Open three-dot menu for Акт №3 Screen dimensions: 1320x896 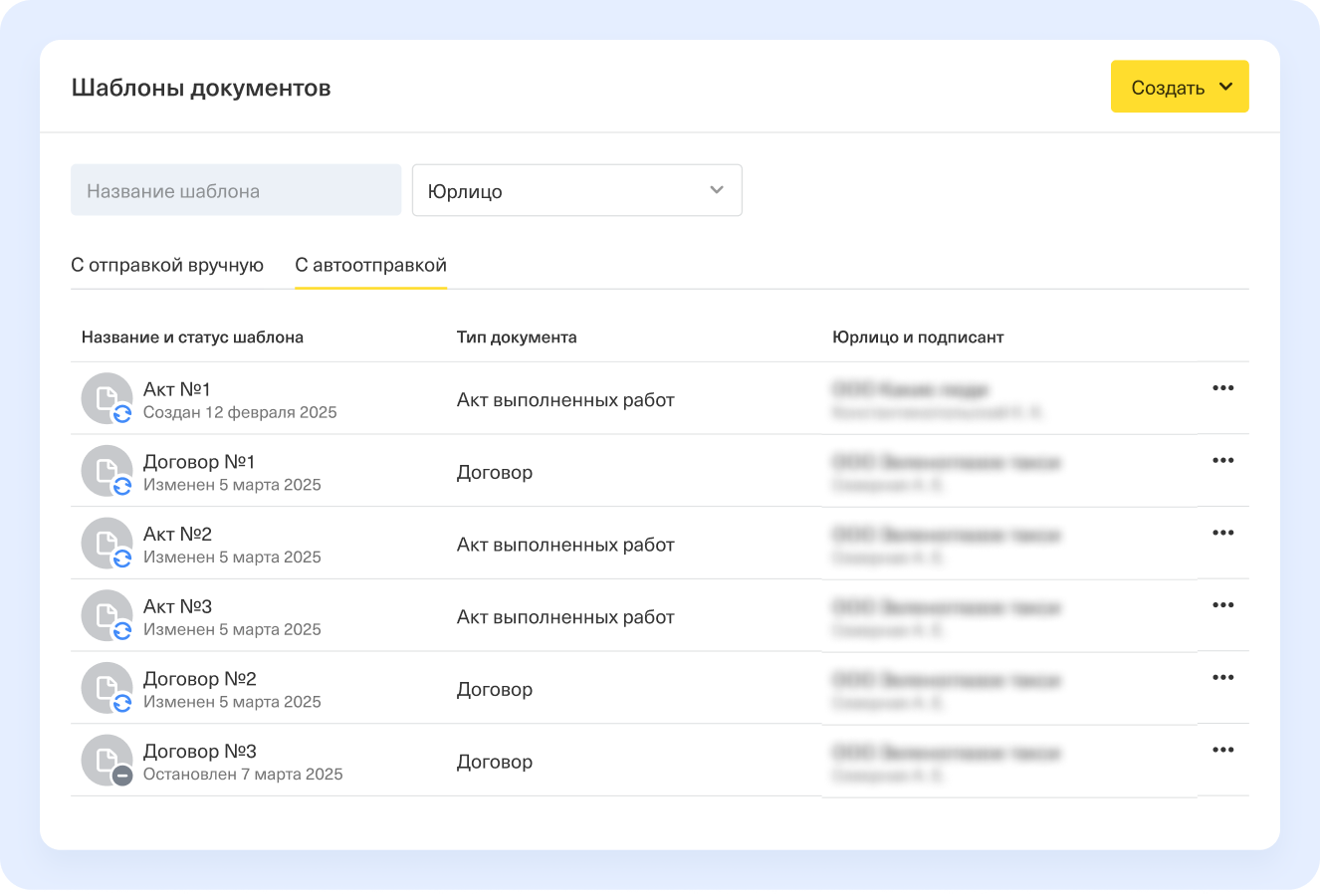[1222, 605]
